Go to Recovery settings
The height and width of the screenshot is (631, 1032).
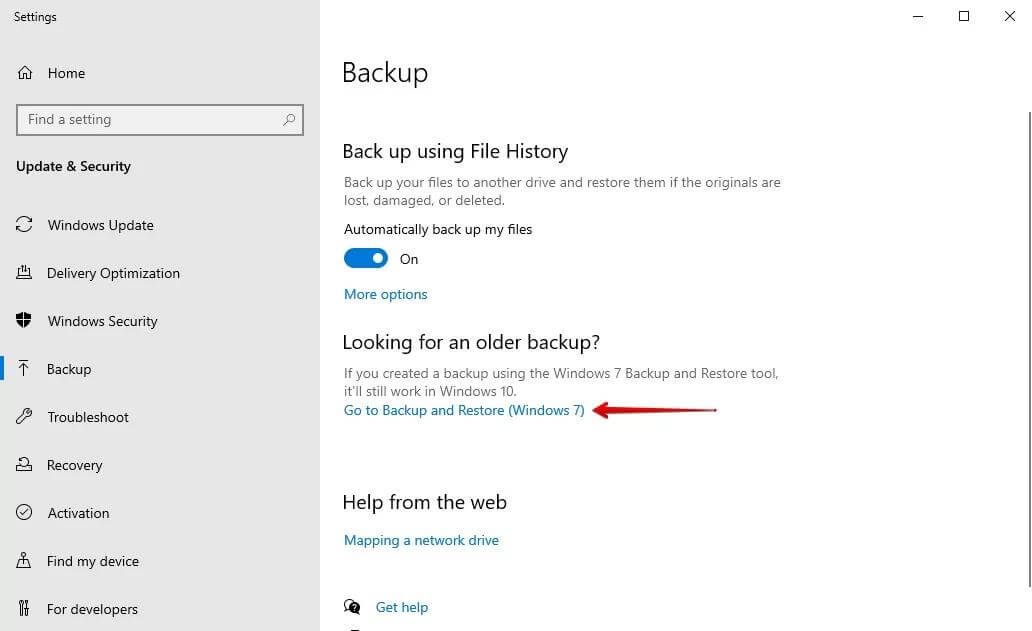click(74, 465)
